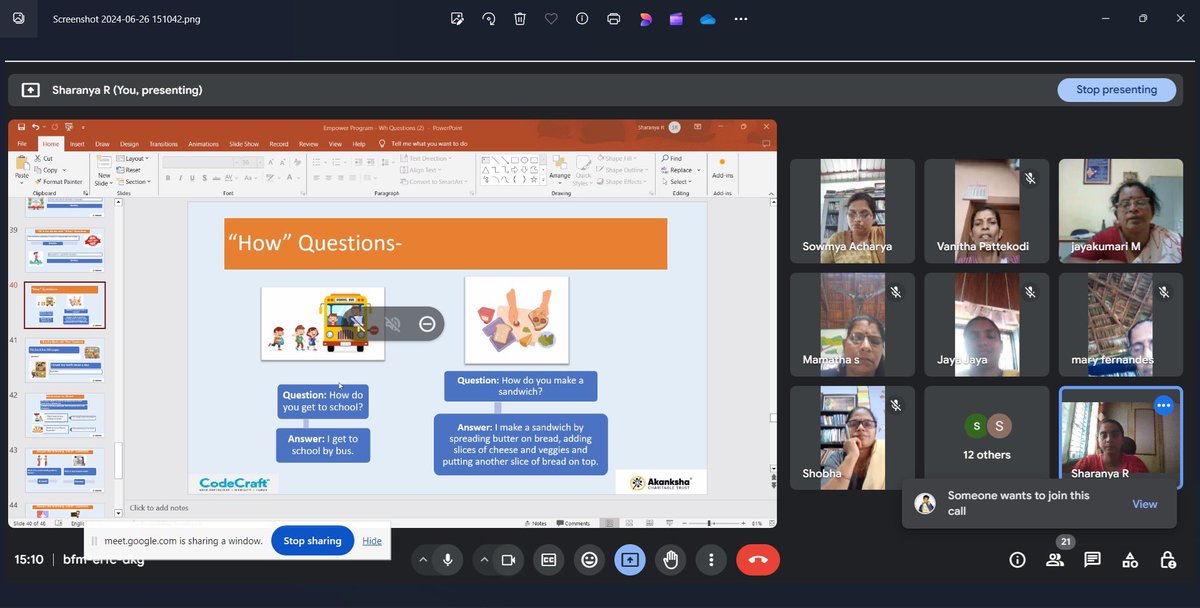Open file info with the info icon
This screenshot has height=608, width=1200.
click(x=582, y=18)
